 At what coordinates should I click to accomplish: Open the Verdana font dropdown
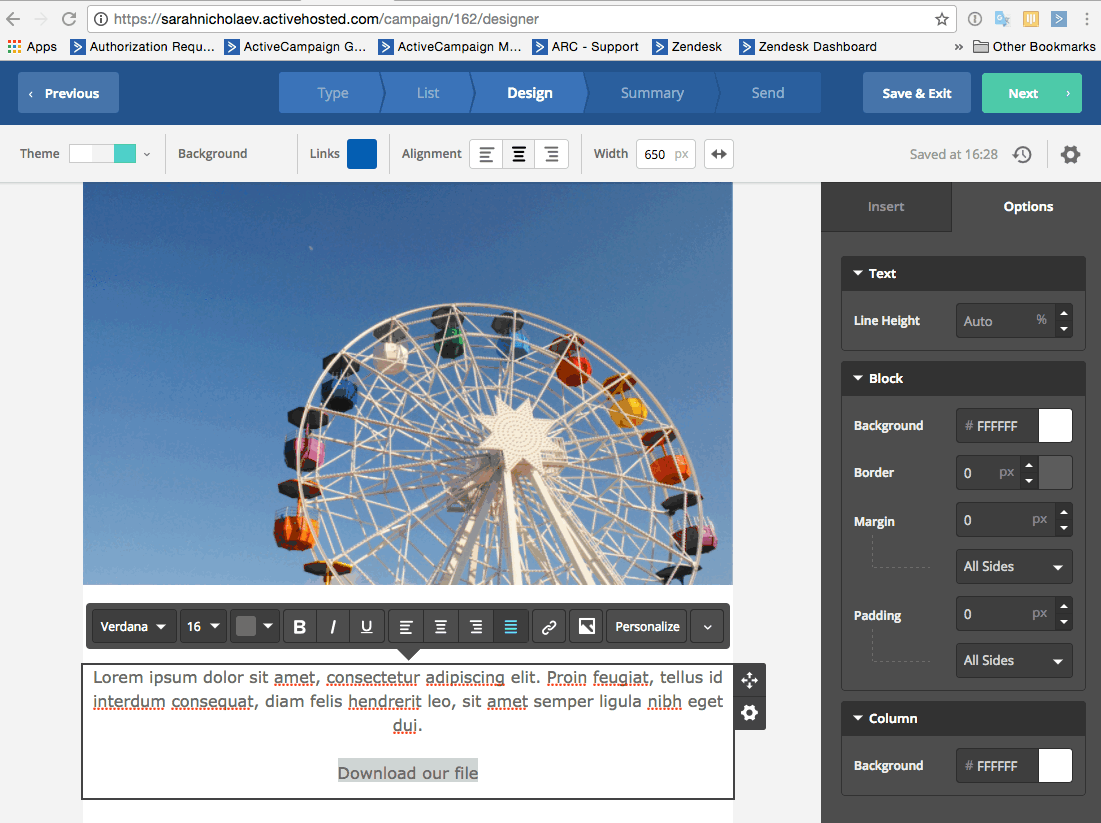pyautogui.click(x=134, y=627)
